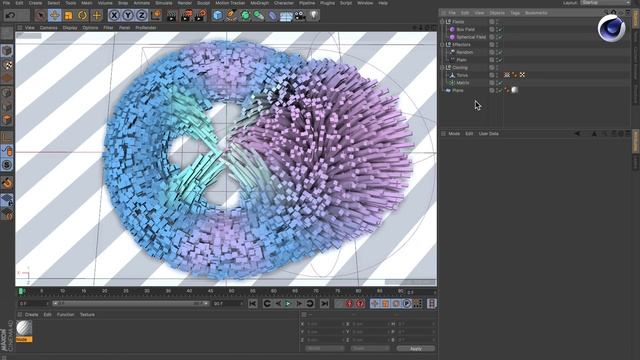Click the blue Cube primitive icon

click(x=218, y=16)
